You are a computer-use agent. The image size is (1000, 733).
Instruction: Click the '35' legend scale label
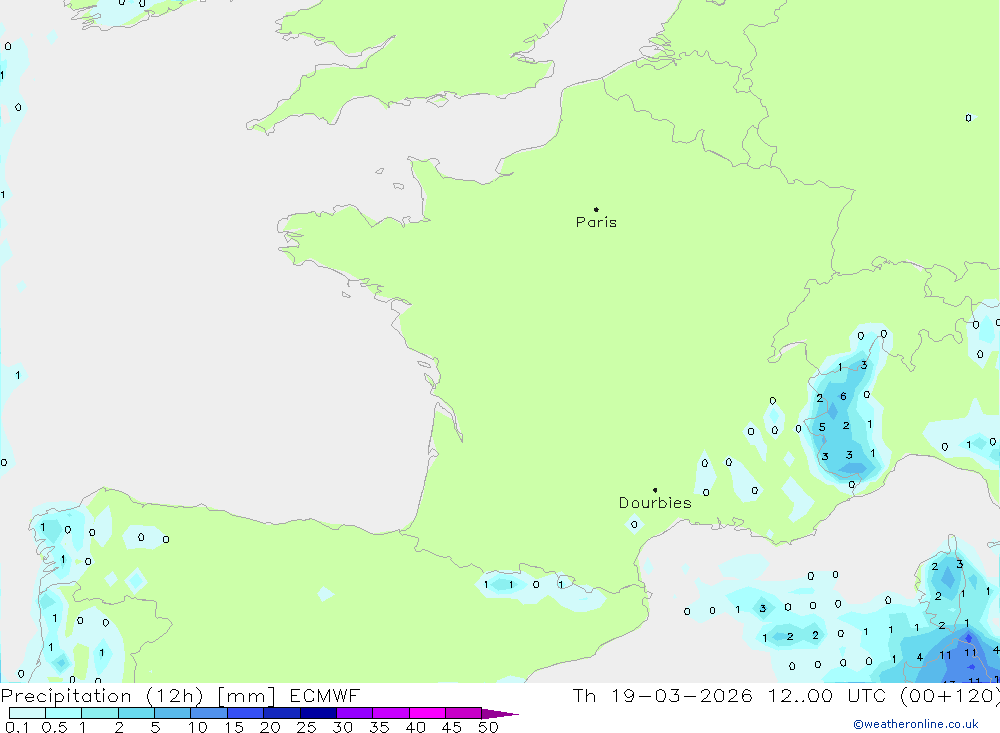[379, 727]
